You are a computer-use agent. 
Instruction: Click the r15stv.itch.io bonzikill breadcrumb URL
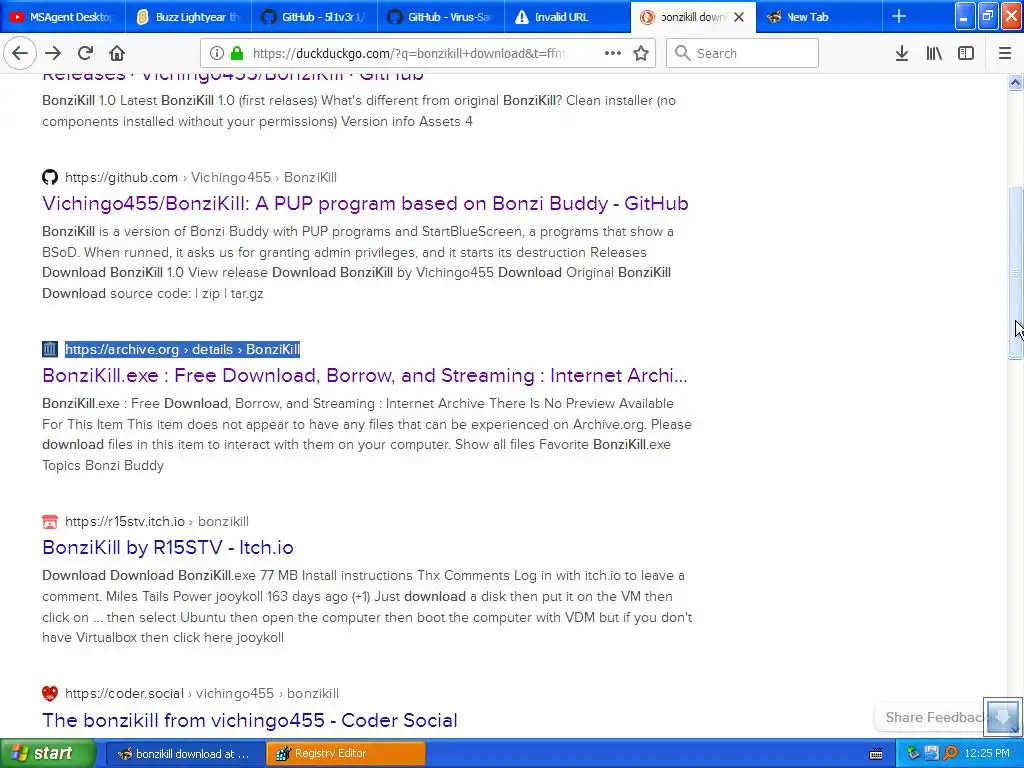click(157, 521)
